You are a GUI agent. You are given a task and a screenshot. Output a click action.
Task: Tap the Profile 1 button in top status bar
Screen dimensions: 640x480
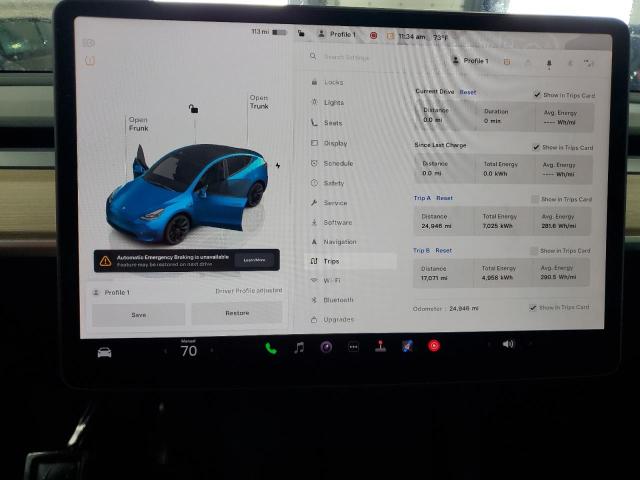(x=337, y=34)
